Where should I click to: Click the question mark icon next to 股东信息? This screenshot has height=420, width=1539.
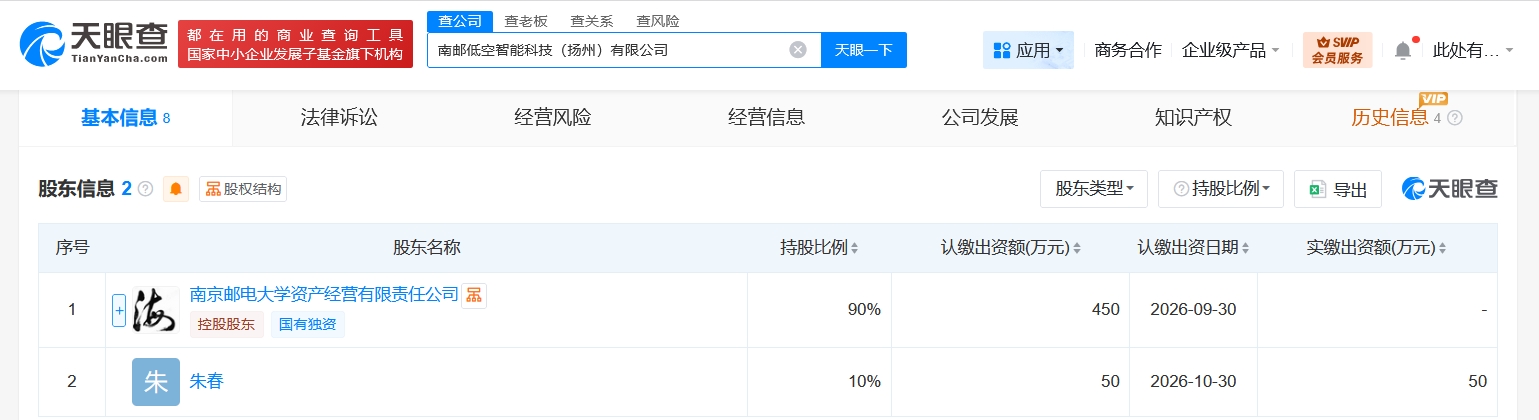[146, 189]
